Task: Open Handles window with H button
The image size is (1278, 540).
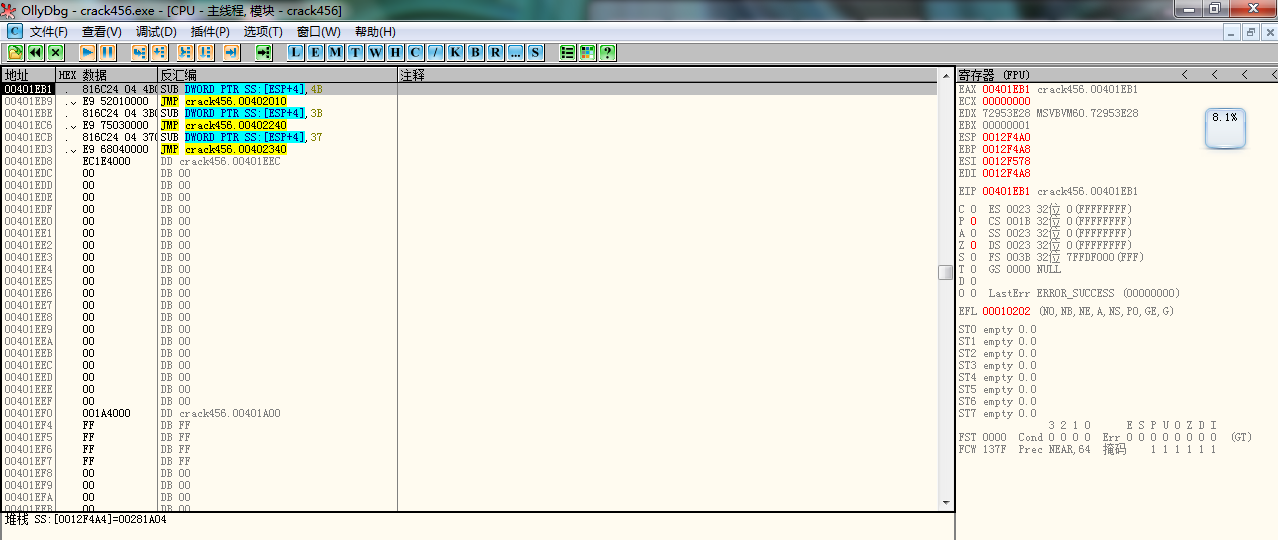Action: click(396, 52)
